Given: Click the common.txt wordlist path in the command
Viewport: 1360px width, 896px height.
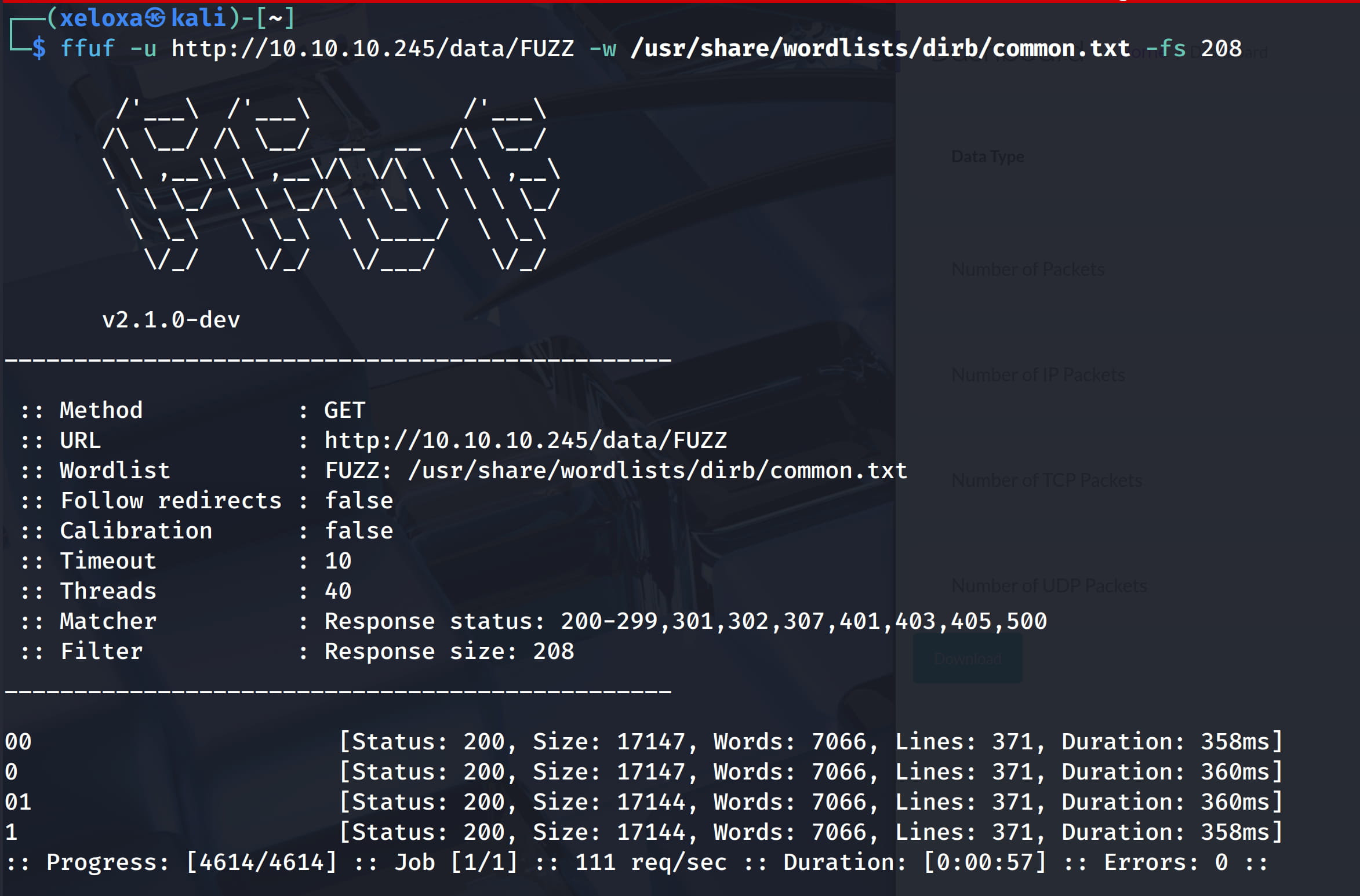Looking at the screenshot, I should pos(880,49).
